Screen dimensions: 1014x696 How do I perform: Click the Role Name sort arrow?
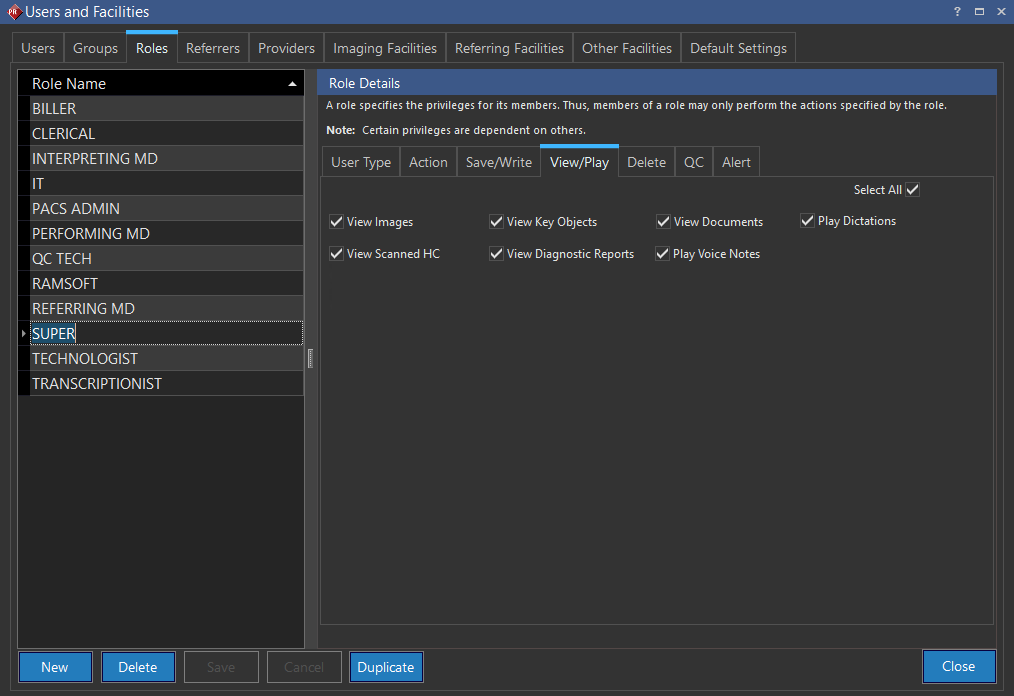click(x=292, y=84)
